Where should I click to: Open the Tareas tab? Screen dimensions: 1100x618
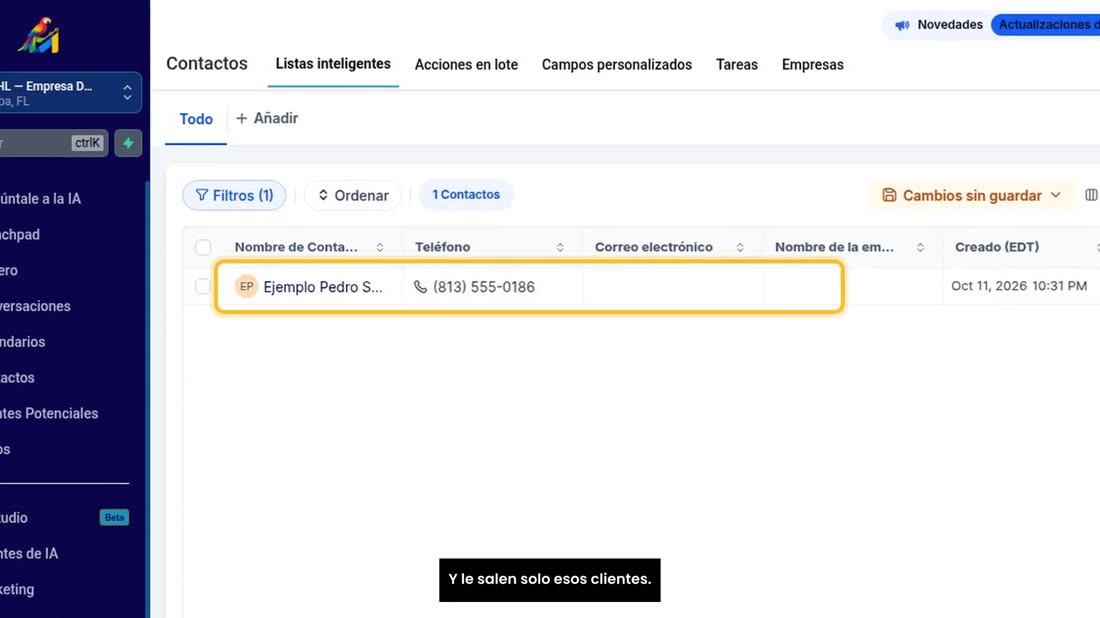click(737, 65)
